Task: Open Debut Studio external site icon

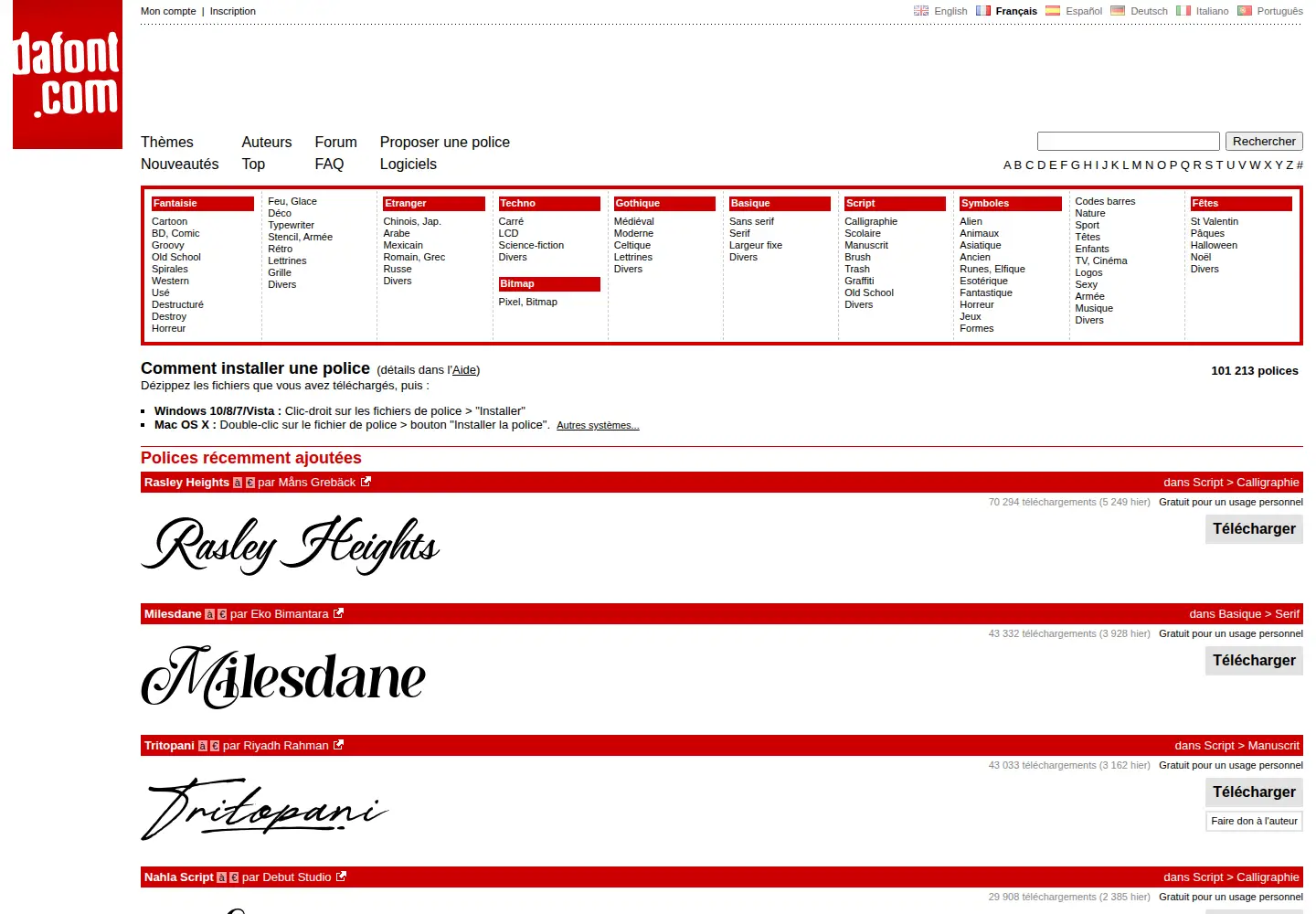Action: 341,877
